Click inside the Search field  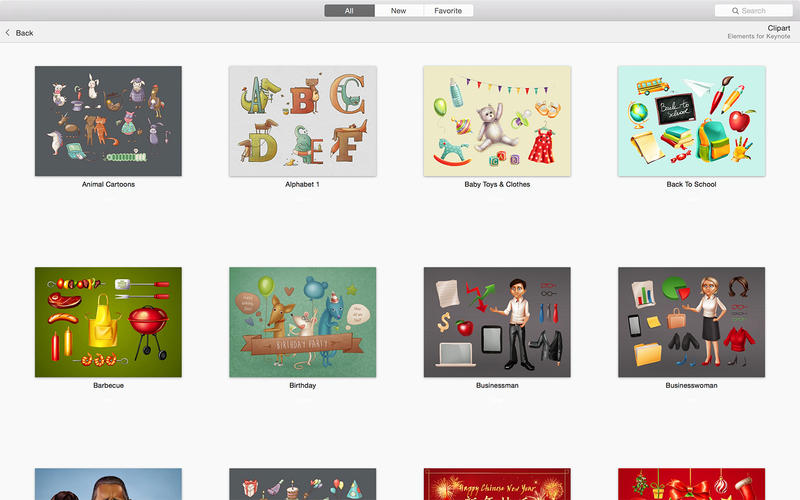(x=760, y=11)
